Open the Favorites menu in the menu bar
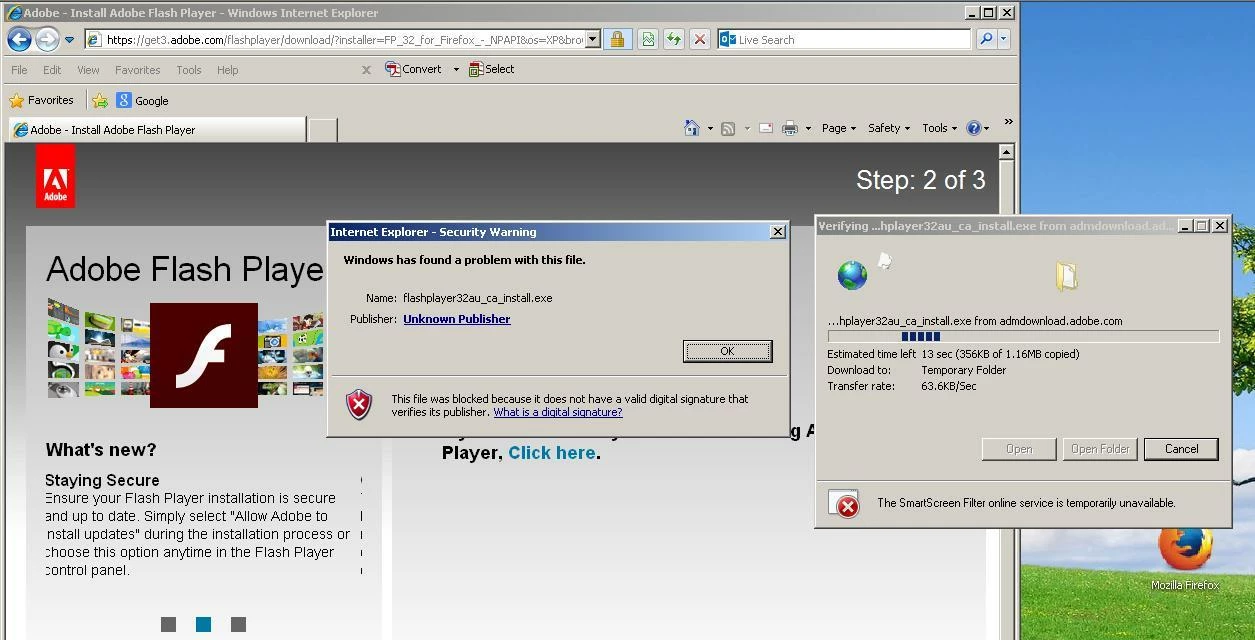This screenshot has width=1255, height=640. (x=137, y=70)
